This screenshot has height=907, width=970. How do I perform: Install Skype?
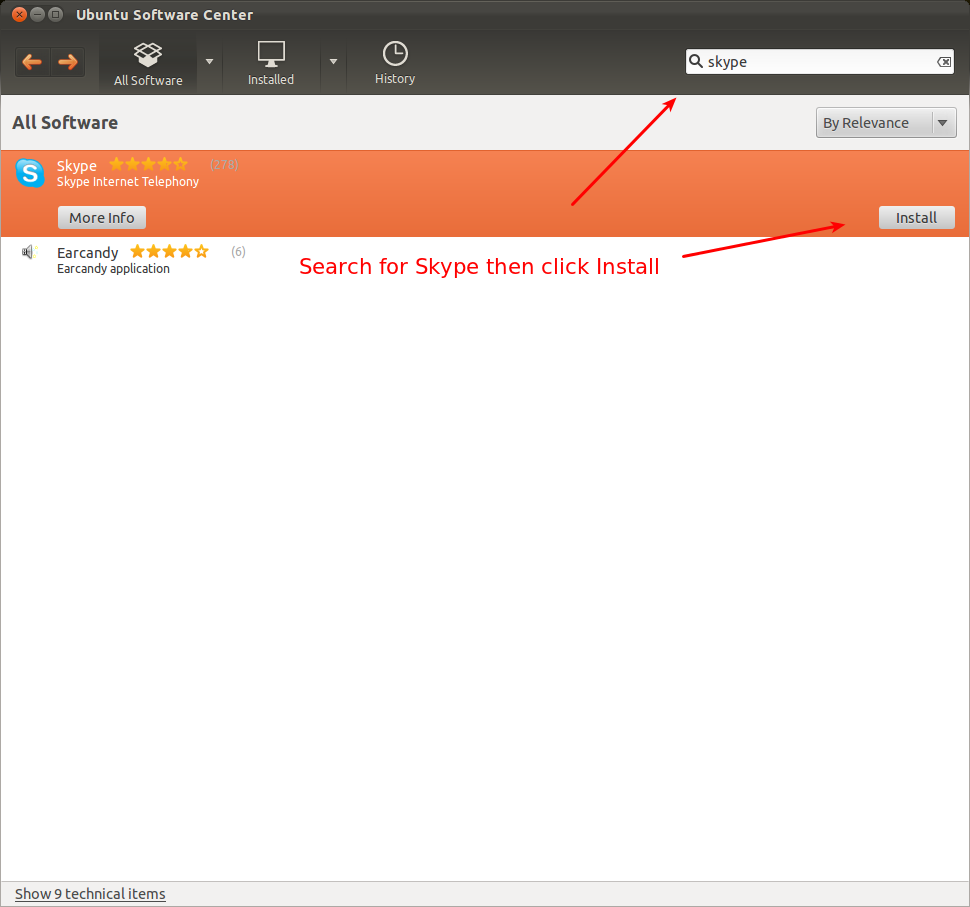pyautogui.click(x=916, y=218)
